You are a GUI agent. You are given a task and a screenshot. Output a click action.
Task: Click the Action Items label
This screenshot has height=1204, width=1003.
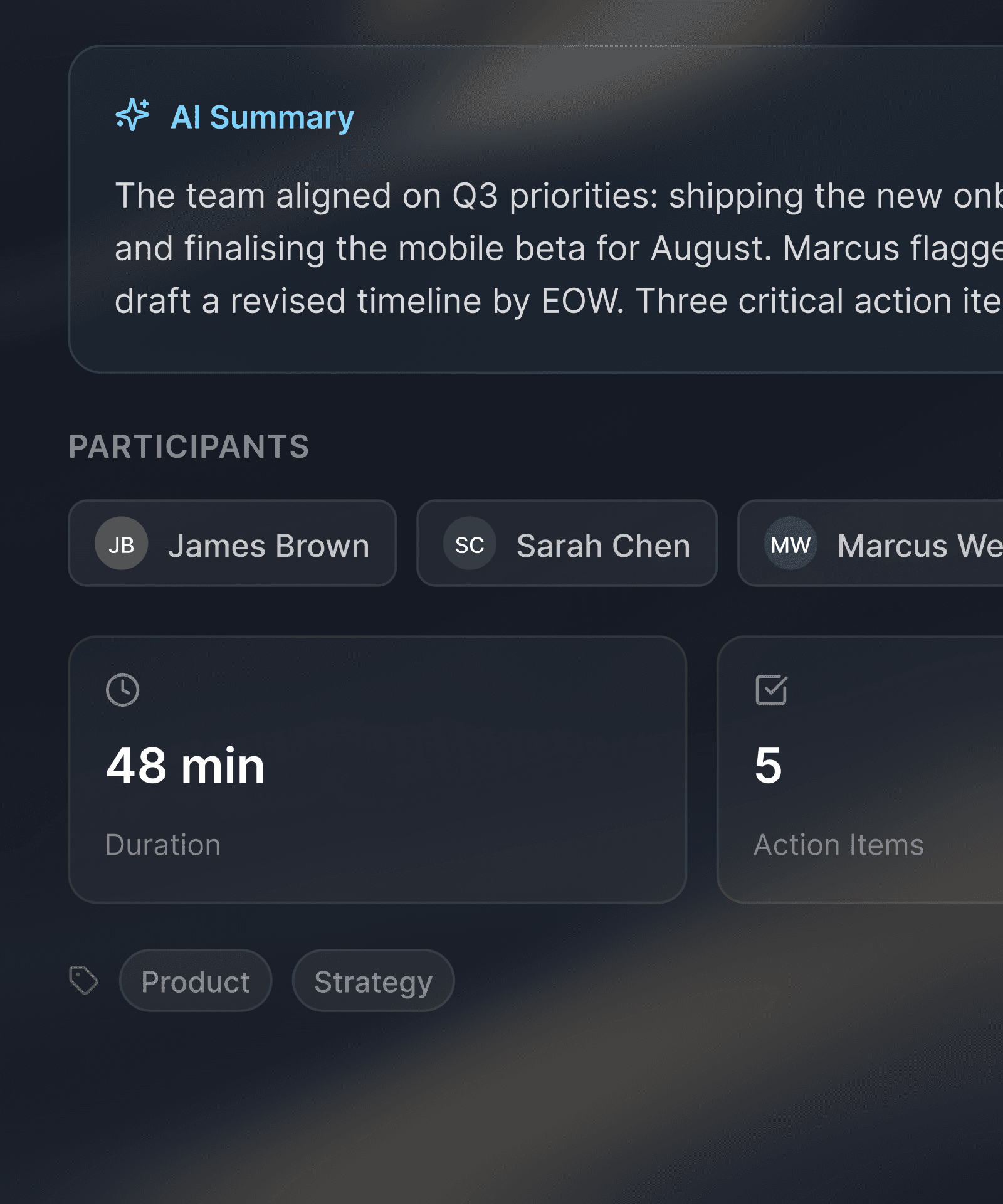point(839,845)
